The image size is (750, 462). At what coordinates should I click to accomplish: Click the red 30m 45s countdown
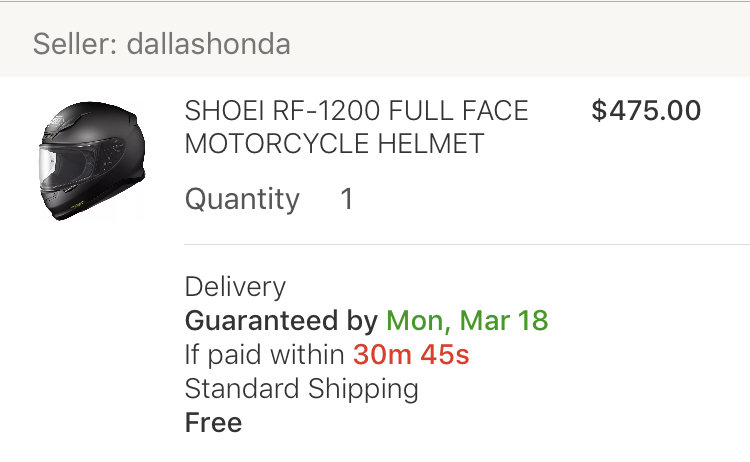point(411,354)
